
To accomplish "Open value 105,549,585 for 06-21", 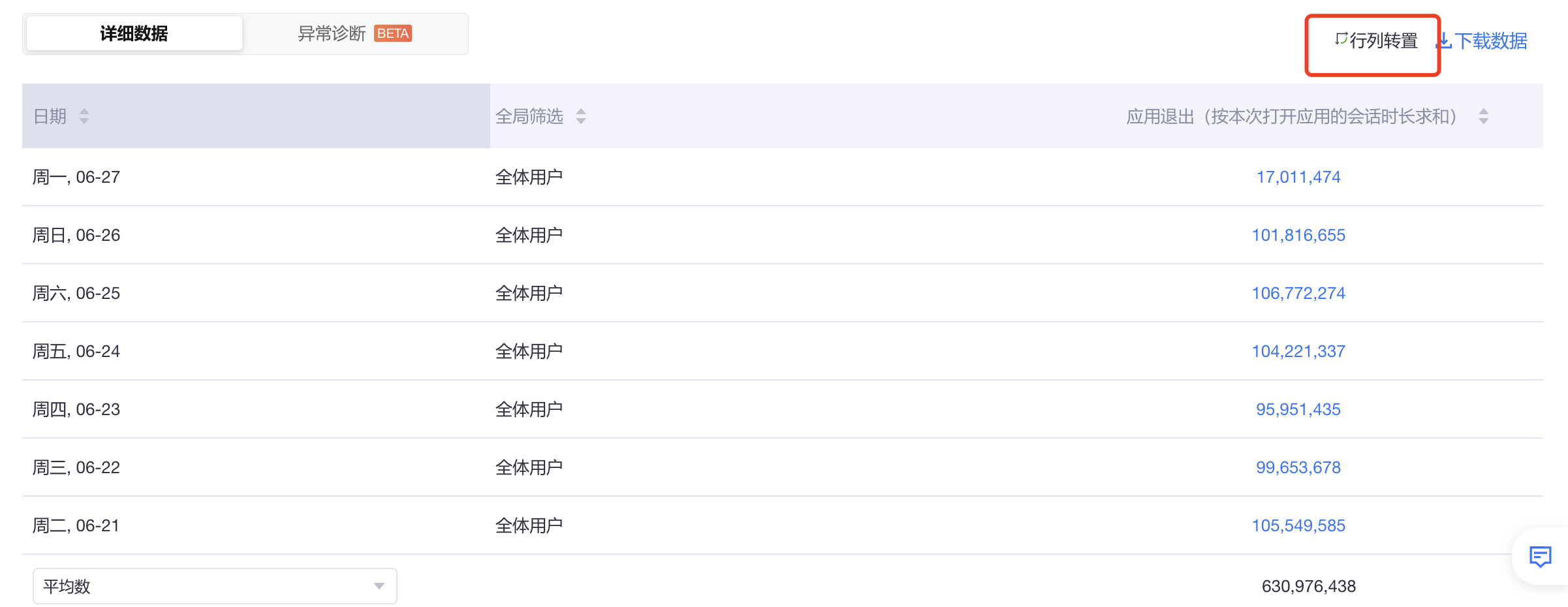I will pos(1298,525).
